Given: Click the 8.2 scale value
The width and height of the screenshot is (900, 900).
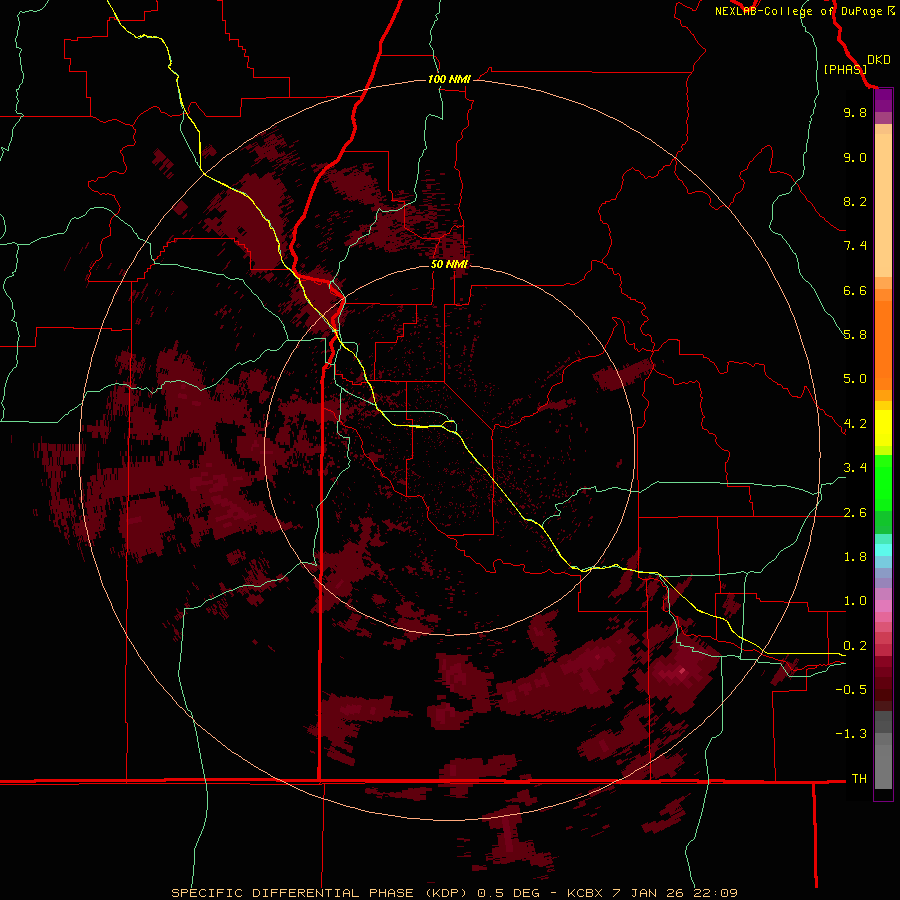Looking at the screenshot, I should tap(855, 201).
